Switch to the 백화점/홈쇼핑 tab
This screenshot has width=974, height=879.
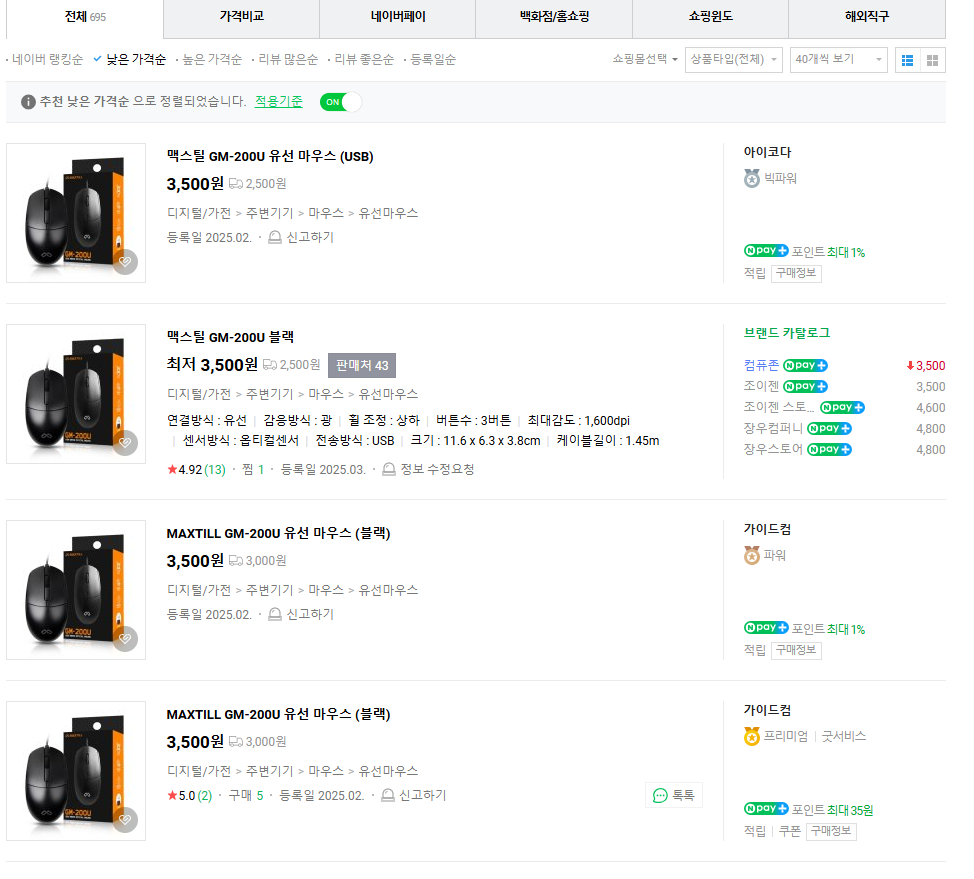554,17
